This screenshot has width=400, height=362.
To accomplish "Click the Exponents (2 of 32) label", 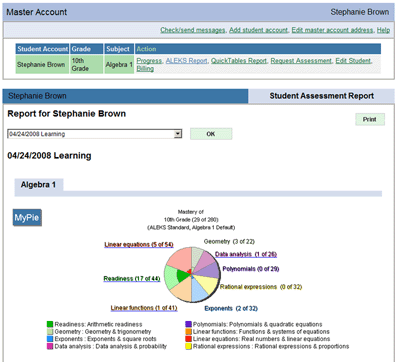I will [x=231, y=309].
